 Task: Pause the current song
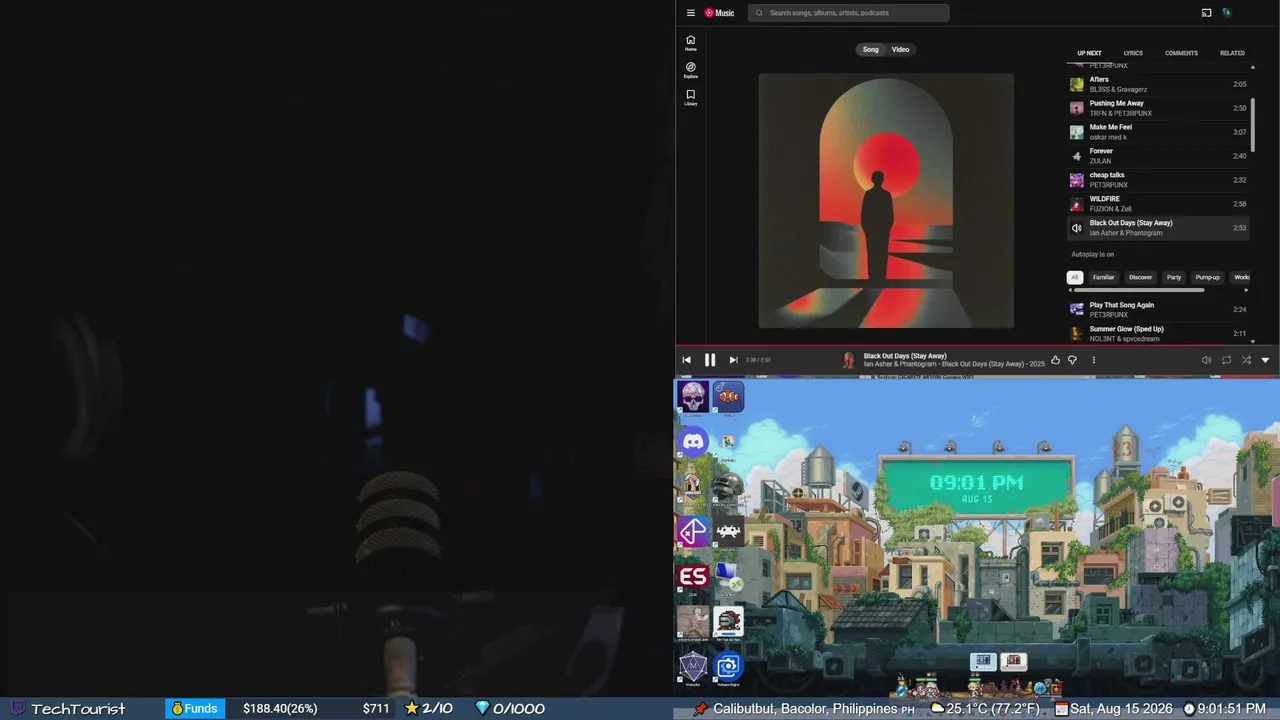(x=710, y=360)
